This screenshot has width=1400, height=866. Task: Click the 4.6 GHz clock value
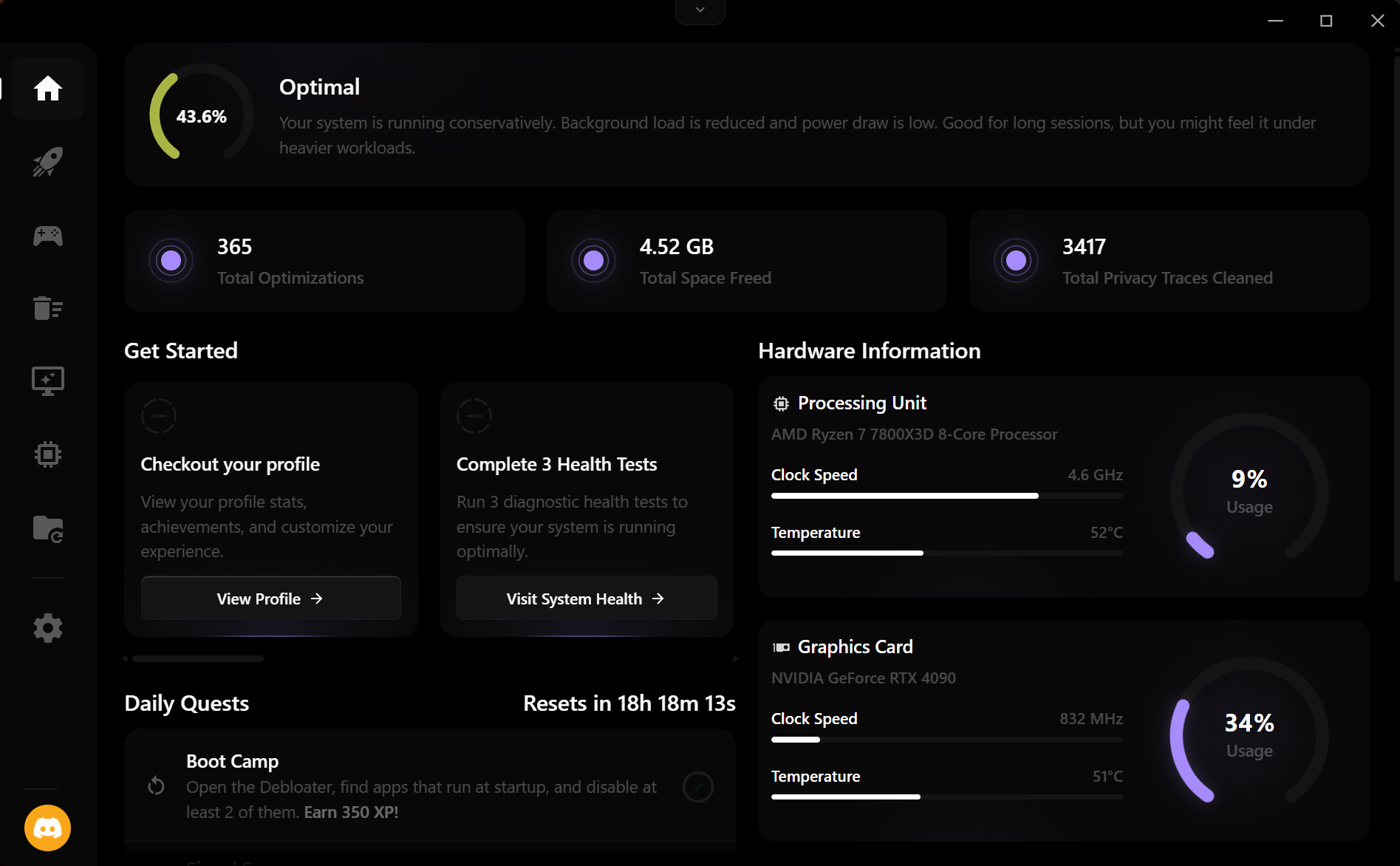(x=1095, y=475)
